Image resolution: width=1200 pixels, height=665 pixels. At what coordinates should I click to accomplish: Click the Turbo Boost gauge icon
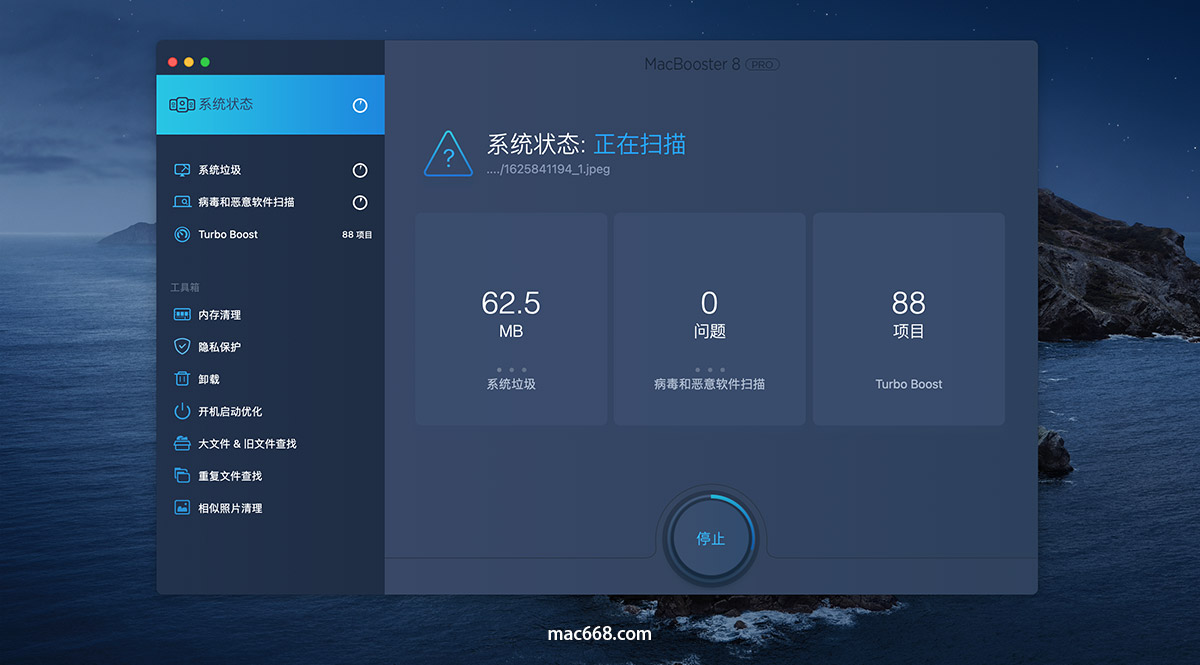tap(182, 235)
